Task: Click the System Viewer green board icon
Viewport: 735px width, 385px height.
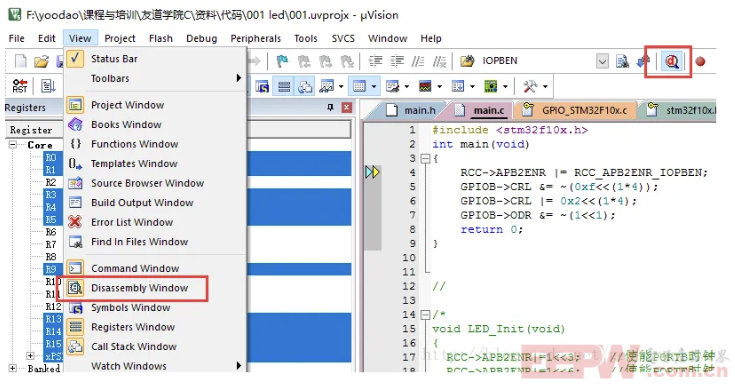Action: point(490,86)
